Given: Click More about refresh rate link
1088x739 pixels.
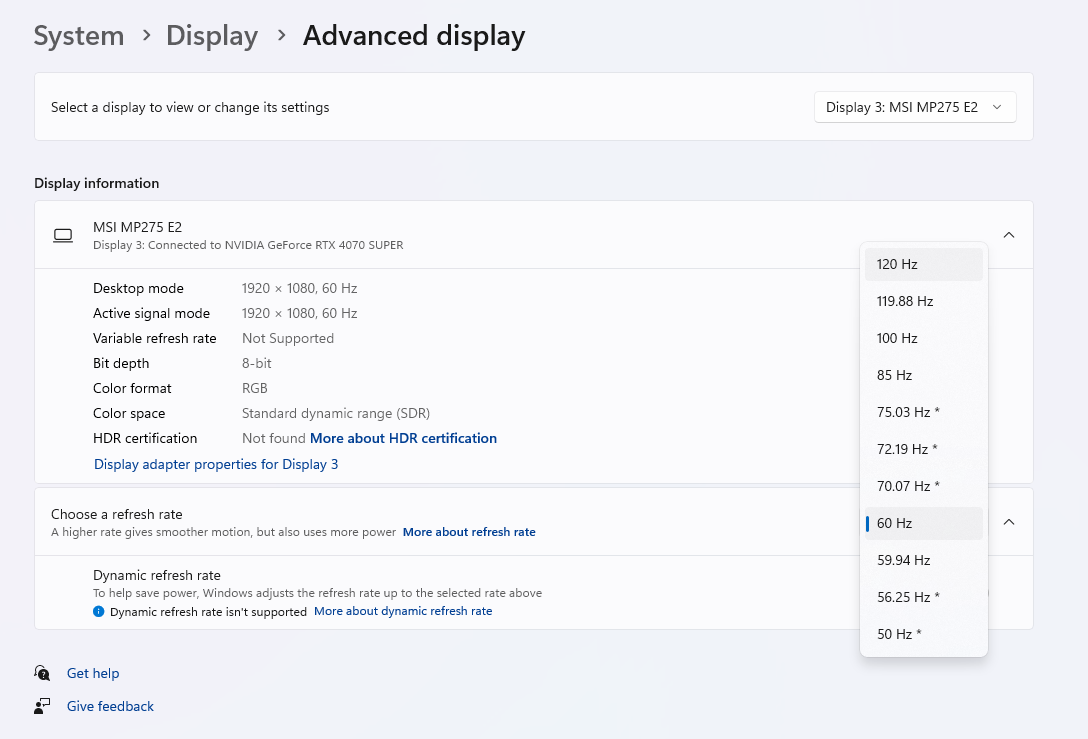Looking at the screenshot, I should click(469, 532).
